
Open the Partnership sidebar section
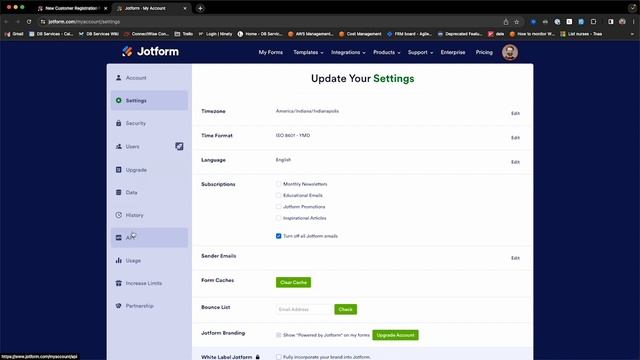pyautogui.click(x=149, y=306)
